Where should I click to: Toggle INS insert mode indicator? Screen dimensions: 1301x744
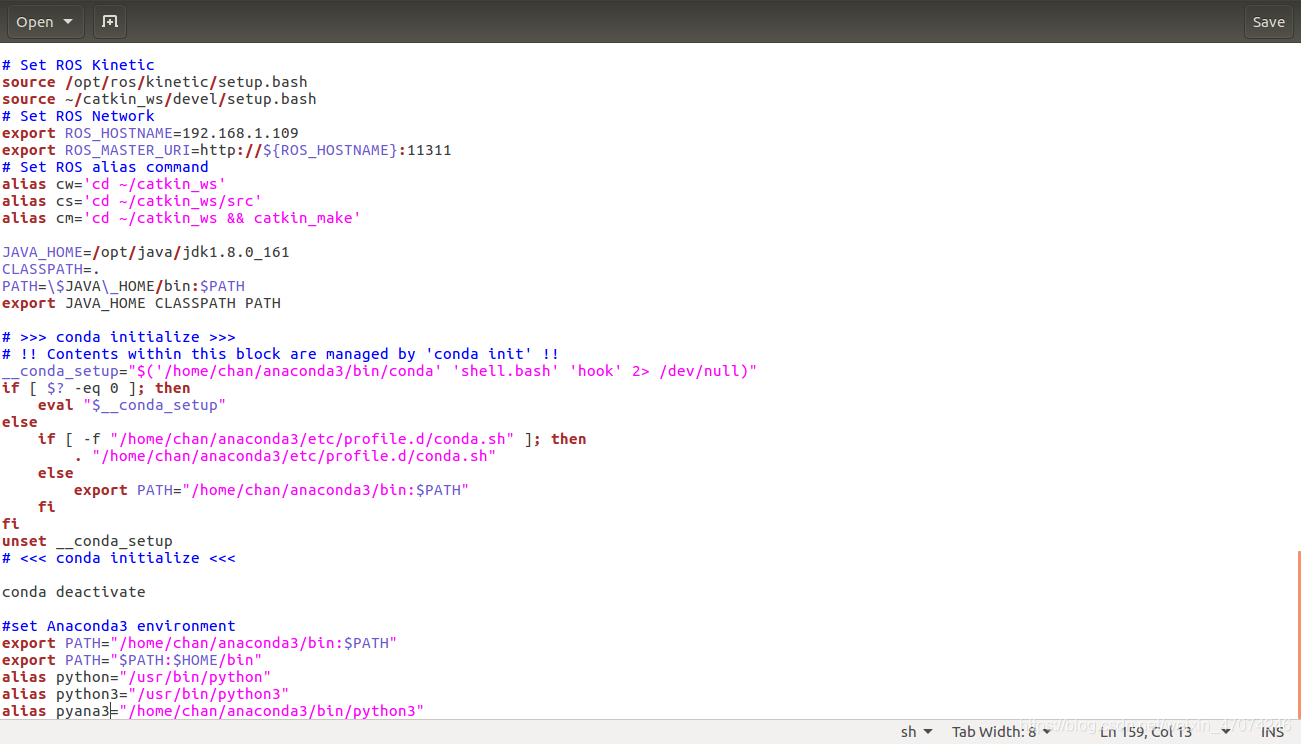(x=1272, y=732)
